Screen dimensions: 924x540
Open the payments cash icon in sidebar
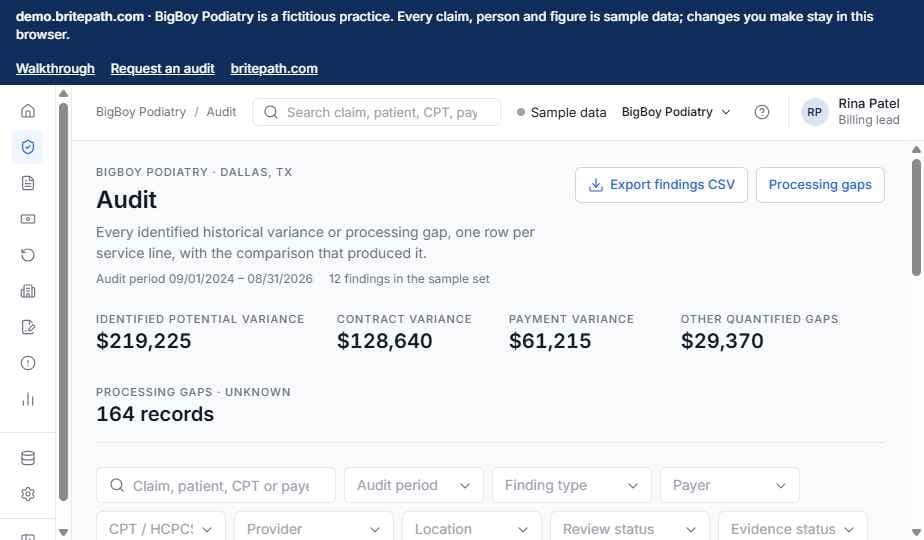pos(28,219)
